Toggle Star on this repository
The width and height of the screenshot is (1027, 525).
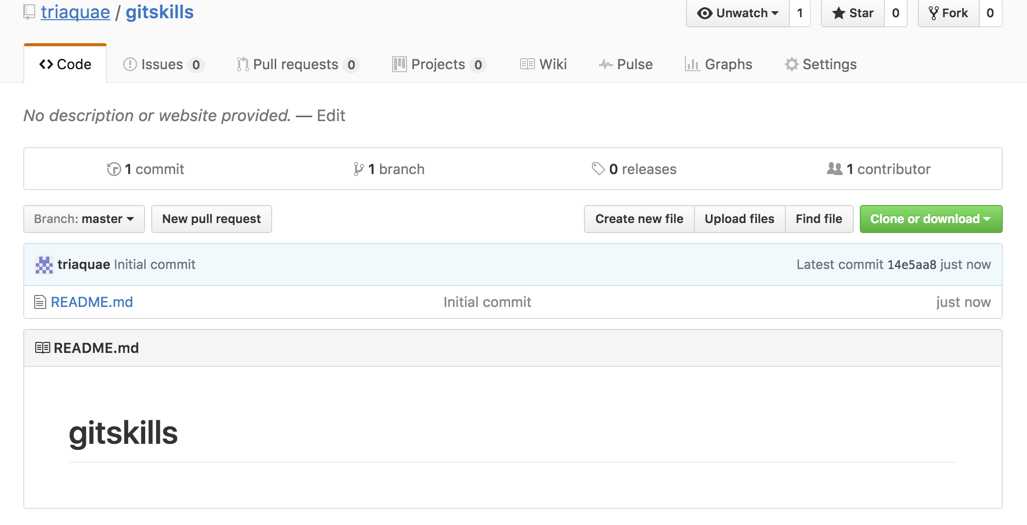853,13
